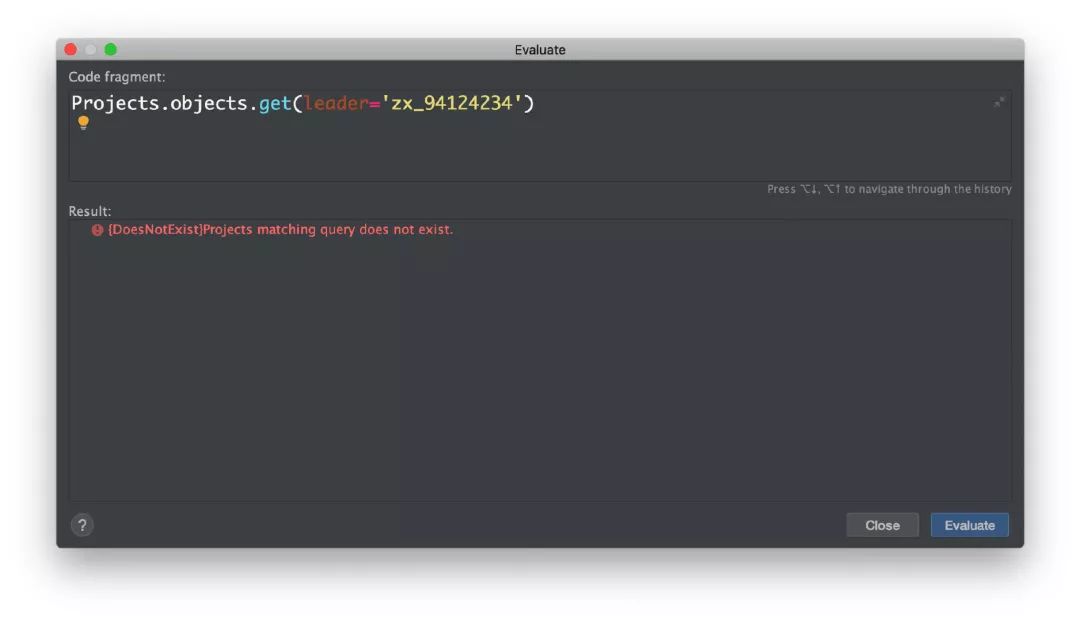This screenshot has width=1080, height=622.
Task: Click the gray minimize window button
Action: (x=90, y=49)
